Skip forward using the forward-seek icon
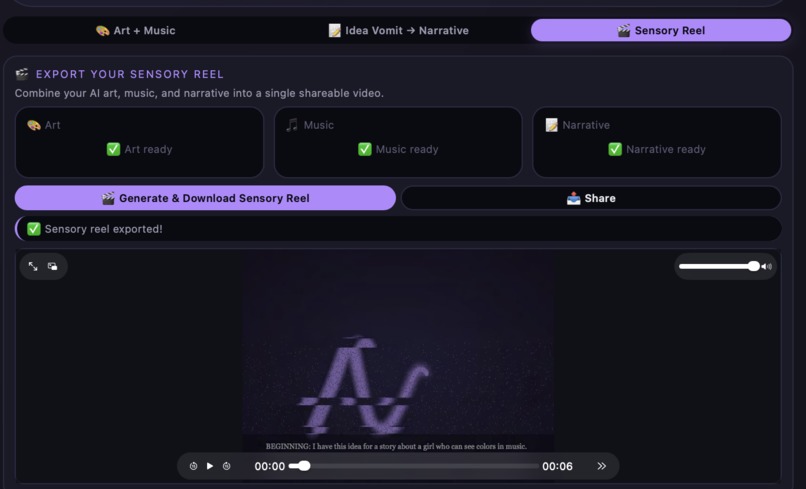 227,466
